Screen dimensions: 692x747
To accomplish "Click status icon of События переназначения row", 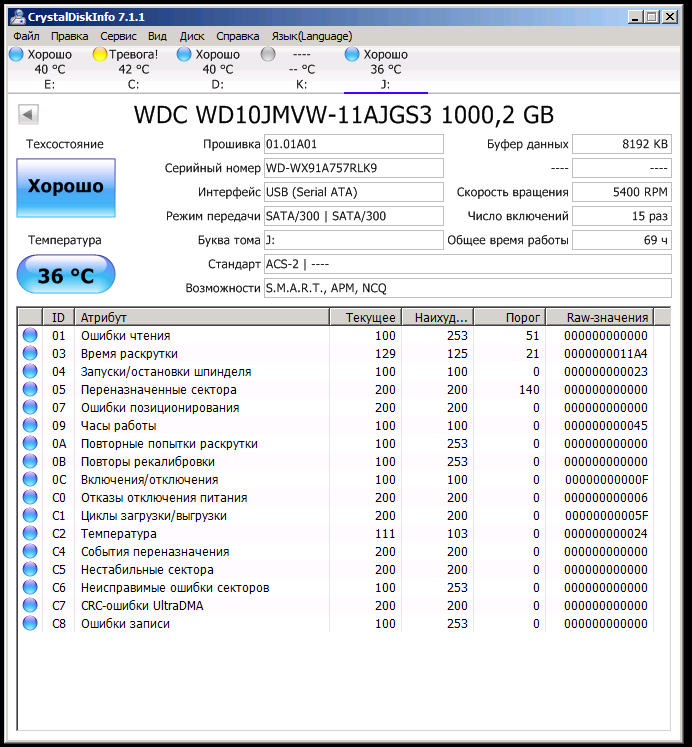I will [x=30, y=551].
